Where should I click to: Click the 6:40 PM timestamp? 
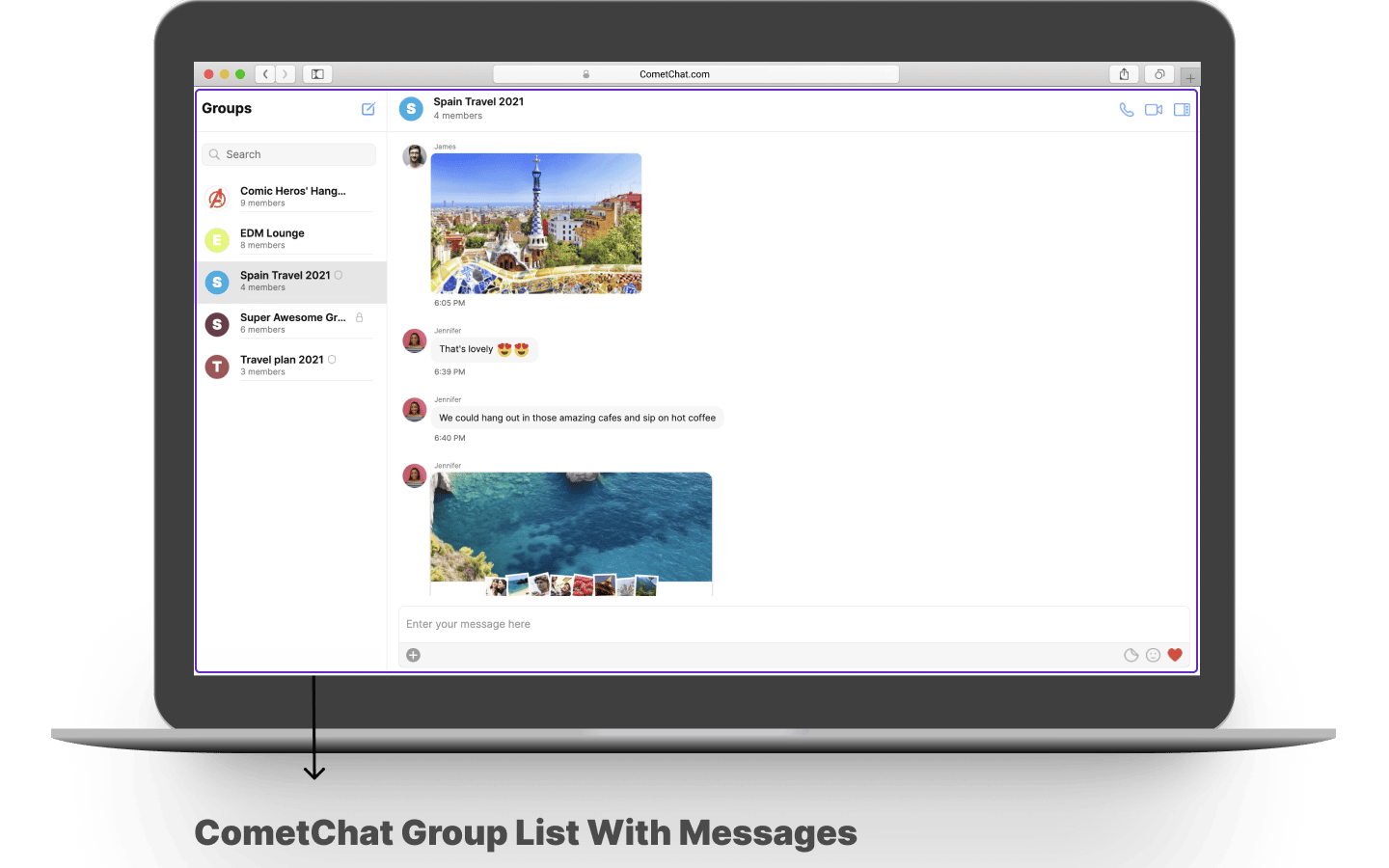coord(449,438)
